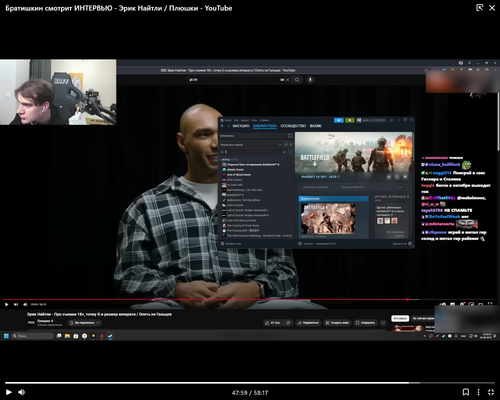Click the 'Поделиться' share button
This screenshot has height=400, width=500.
pos(308,323)
